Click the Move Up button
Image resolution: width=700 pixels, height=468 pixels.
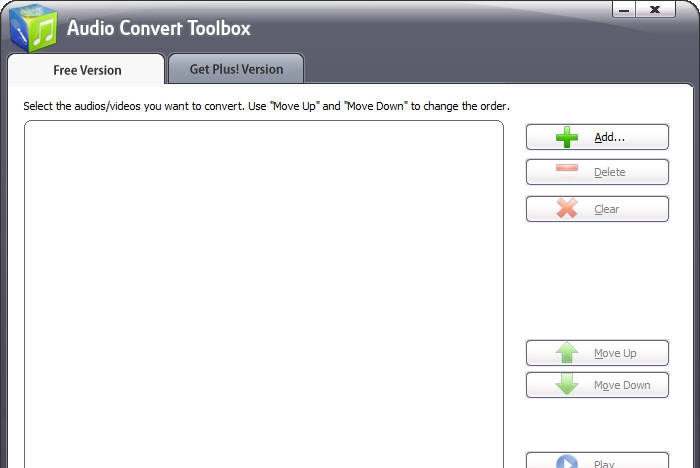[x=597, y=353]
